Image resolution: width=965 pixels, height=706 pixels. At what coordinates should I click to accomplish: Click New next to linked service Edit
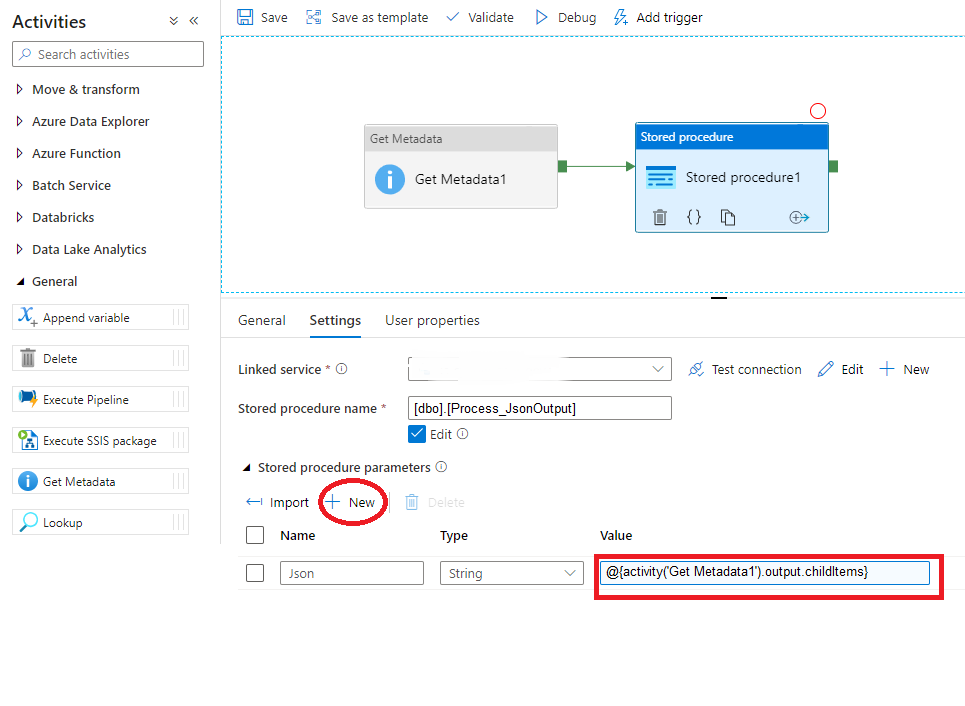click(904, 369)
